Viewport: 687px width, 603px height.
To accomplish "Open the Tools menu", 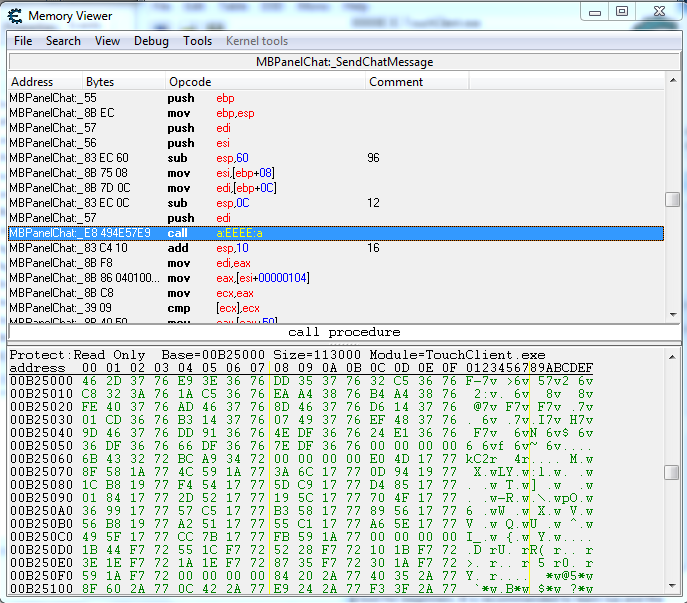I will coord(197,41).
